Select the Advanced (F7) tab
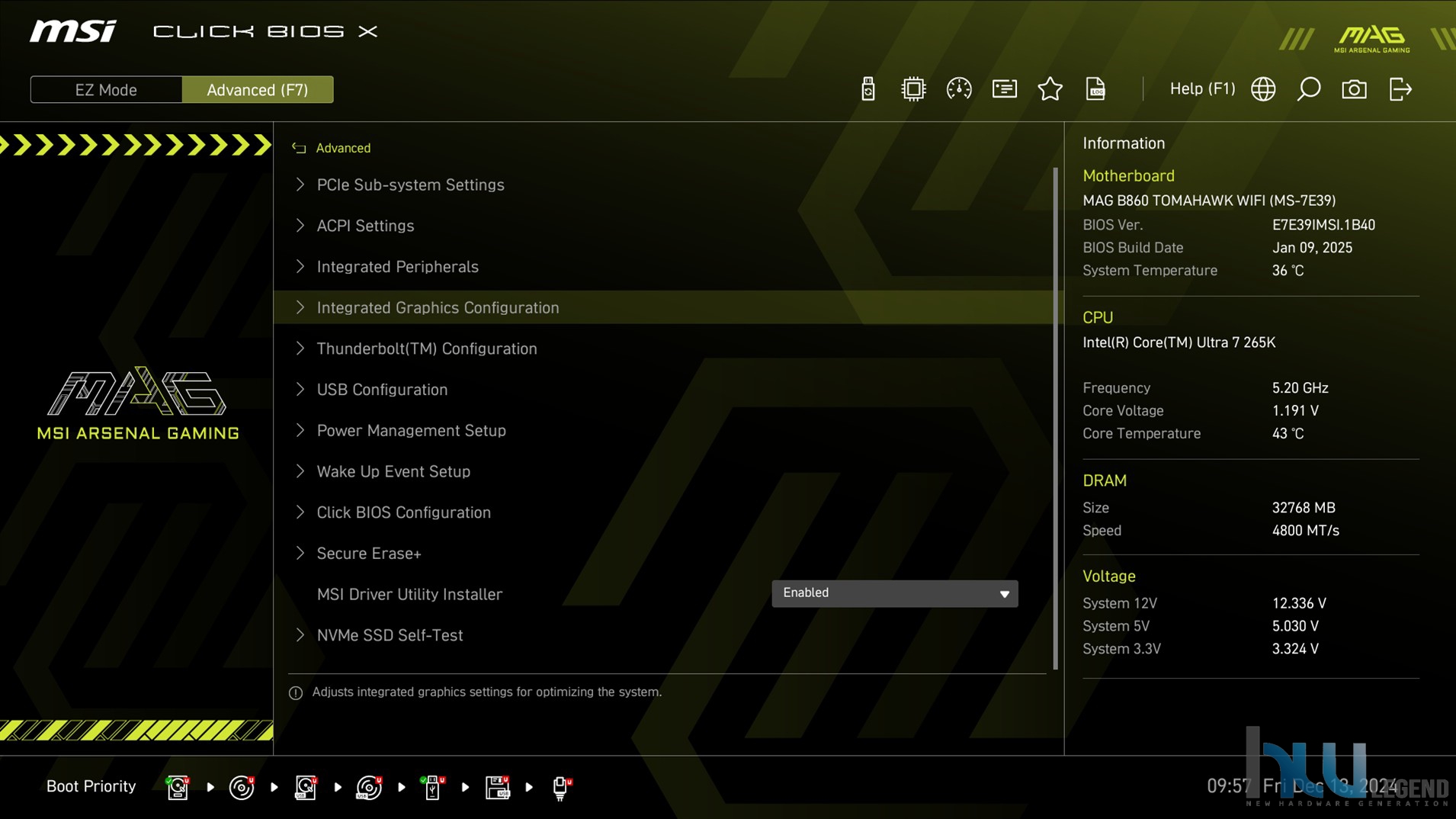 (x=258, y=90)
